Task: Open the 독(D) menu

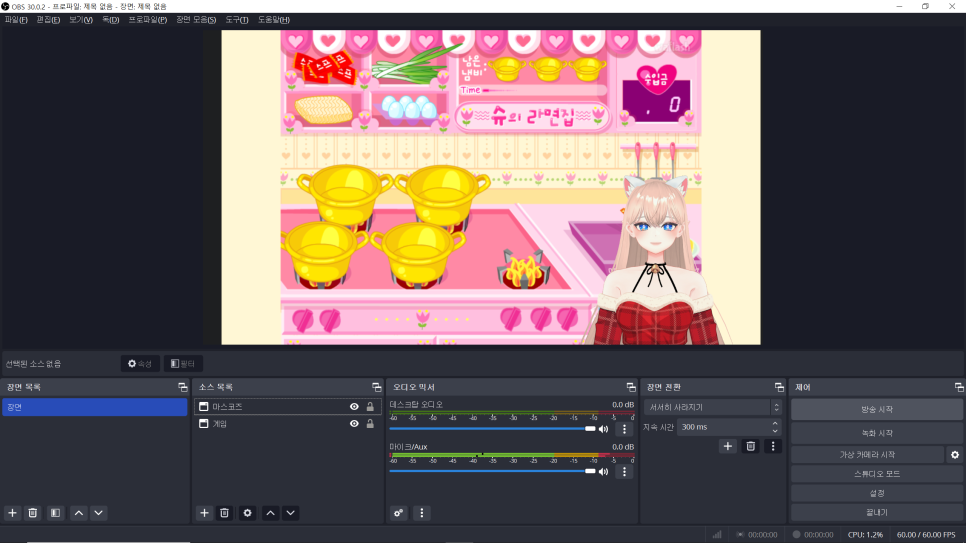Action: tap(111, 20)
